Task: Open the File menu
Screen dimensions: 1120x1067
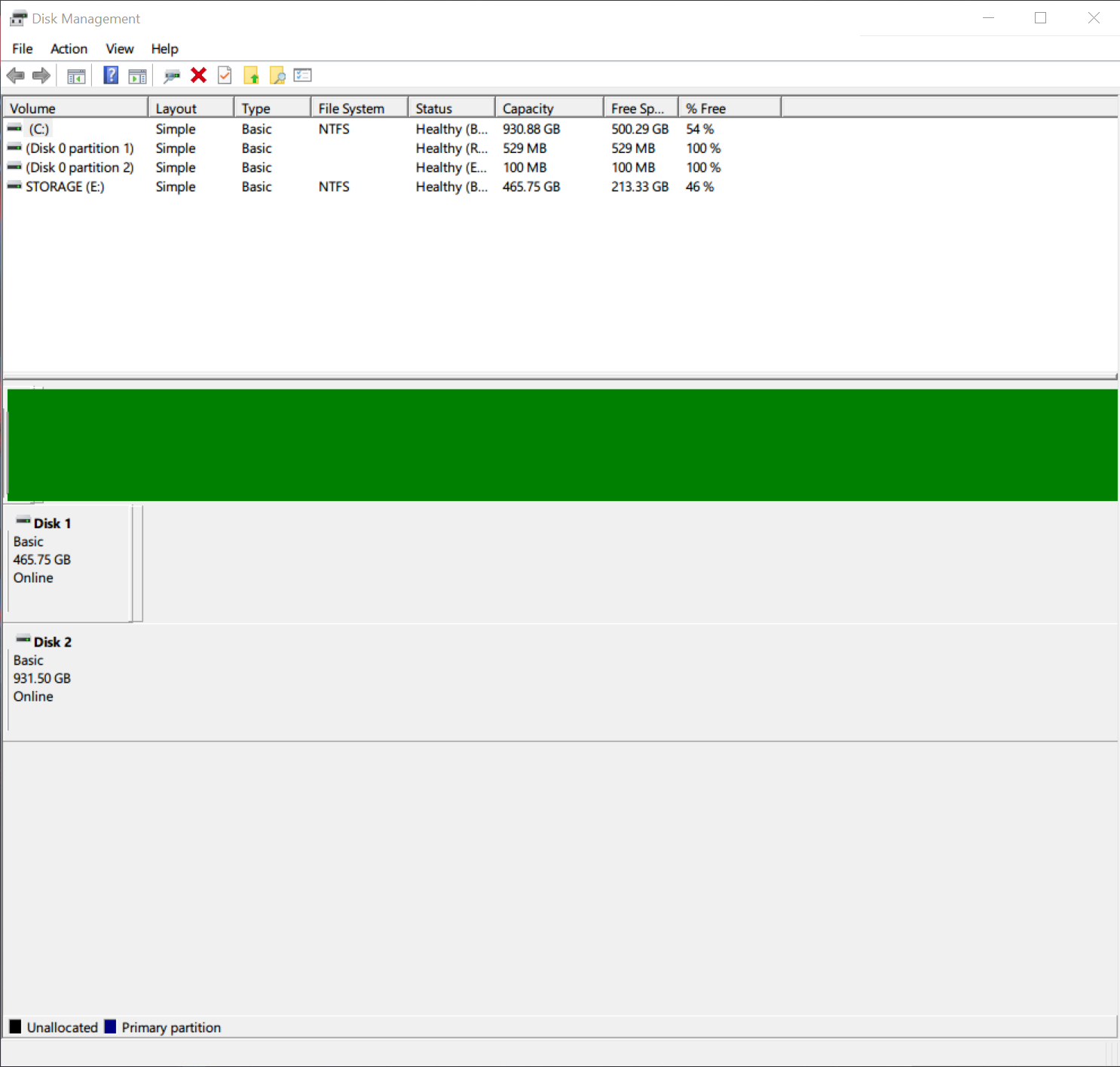Action: coord(23,49)
